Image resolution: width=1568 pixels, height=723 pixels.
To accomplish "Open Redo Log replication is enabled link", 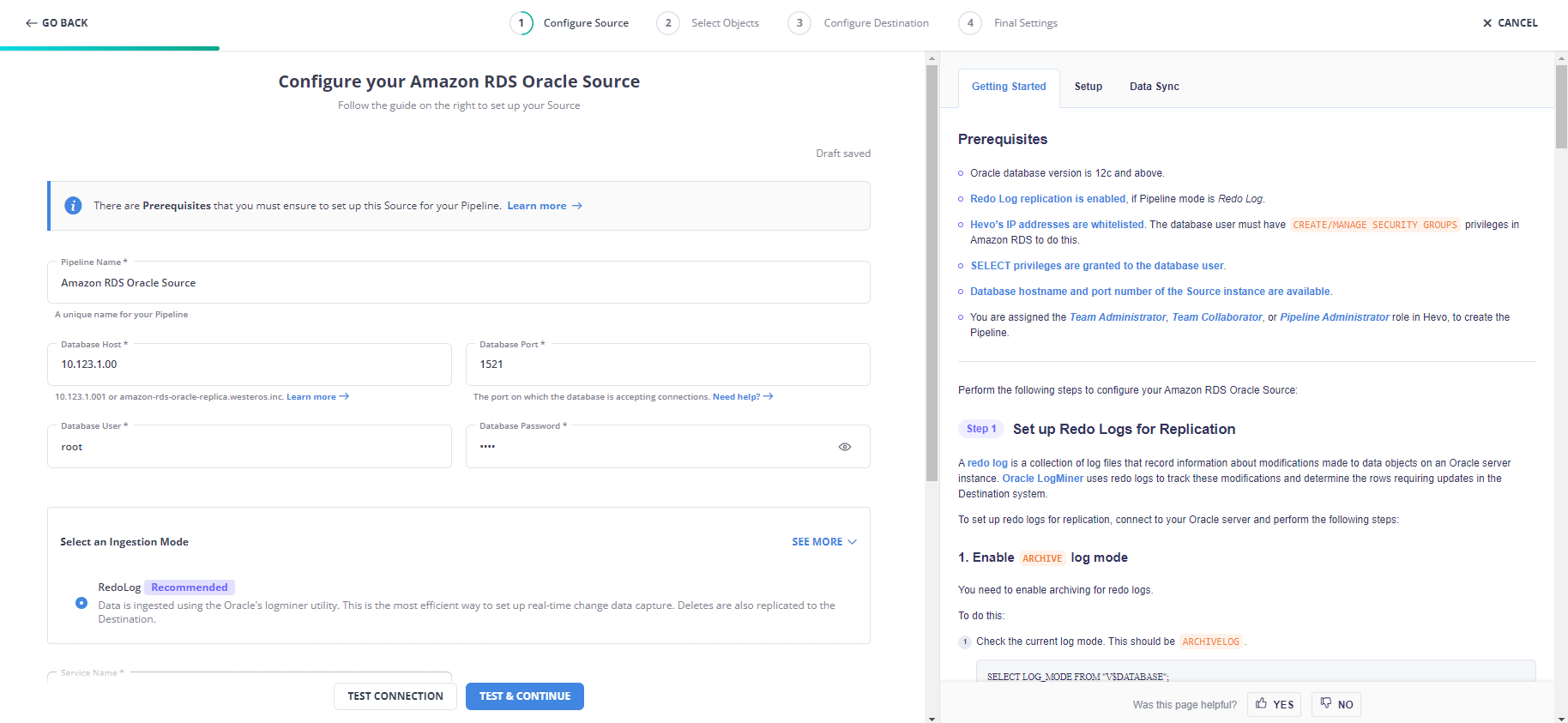I will point(1048,199).
